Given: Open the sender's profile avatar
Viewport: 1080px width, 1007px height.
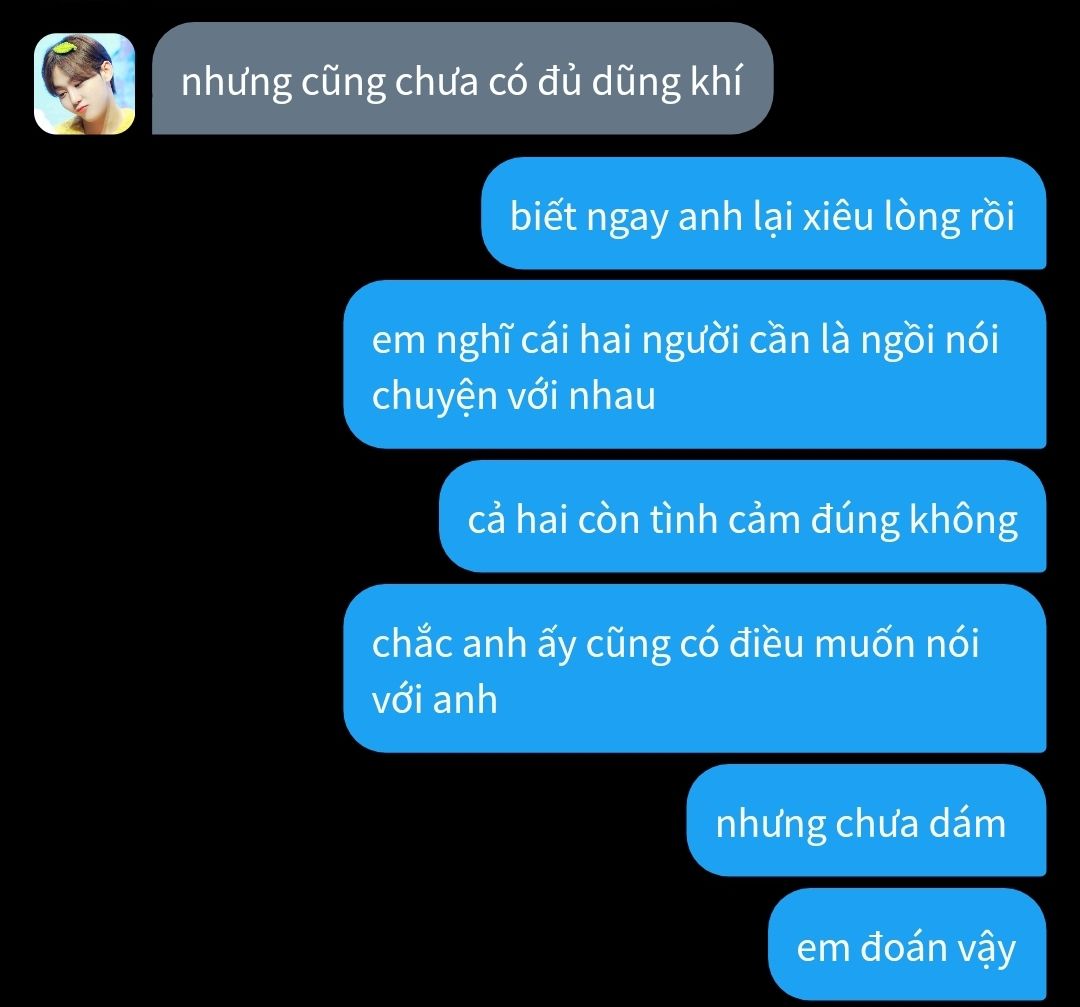Looking at the screenshot, I should [84, 83].
